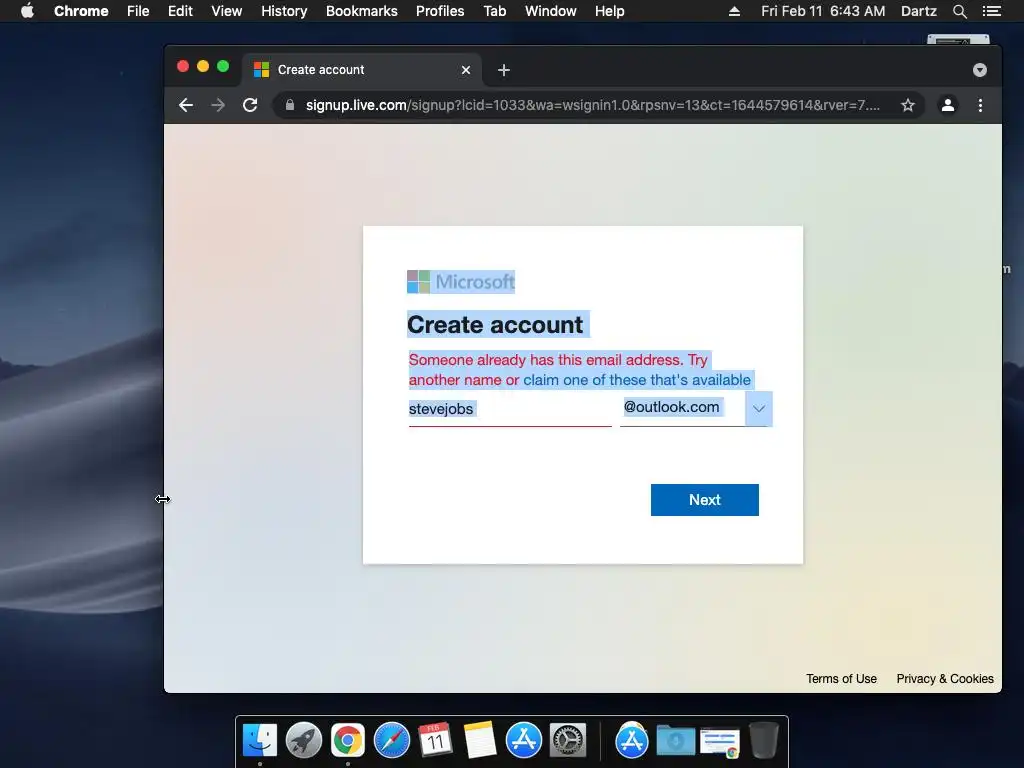Open the Profiles menu
The height and width of the screenshot is (768, 1024).
[x=440, y=11]
